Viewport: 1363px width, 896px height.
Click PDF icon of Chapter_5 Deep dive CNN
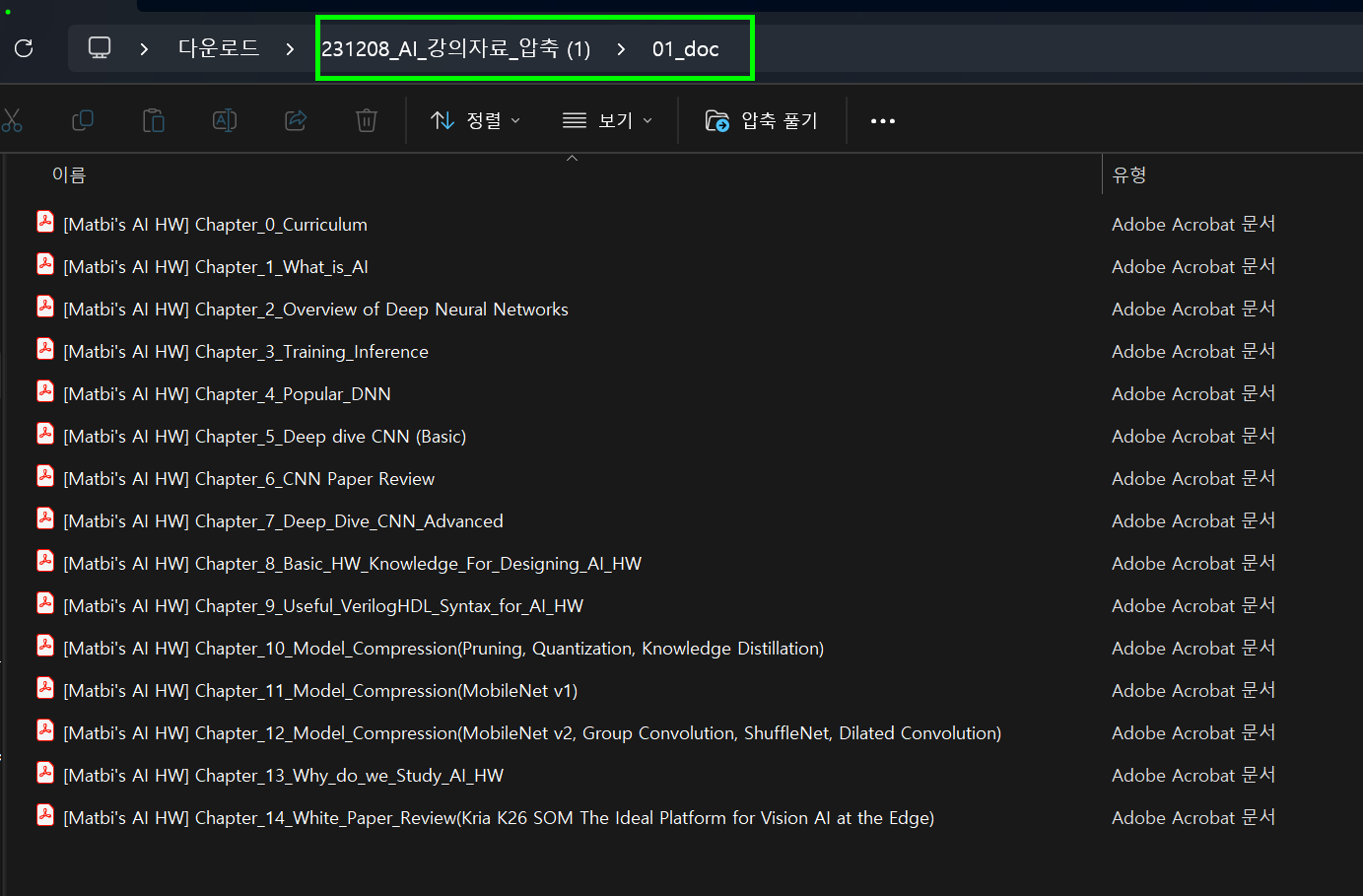tap(45, 434)
